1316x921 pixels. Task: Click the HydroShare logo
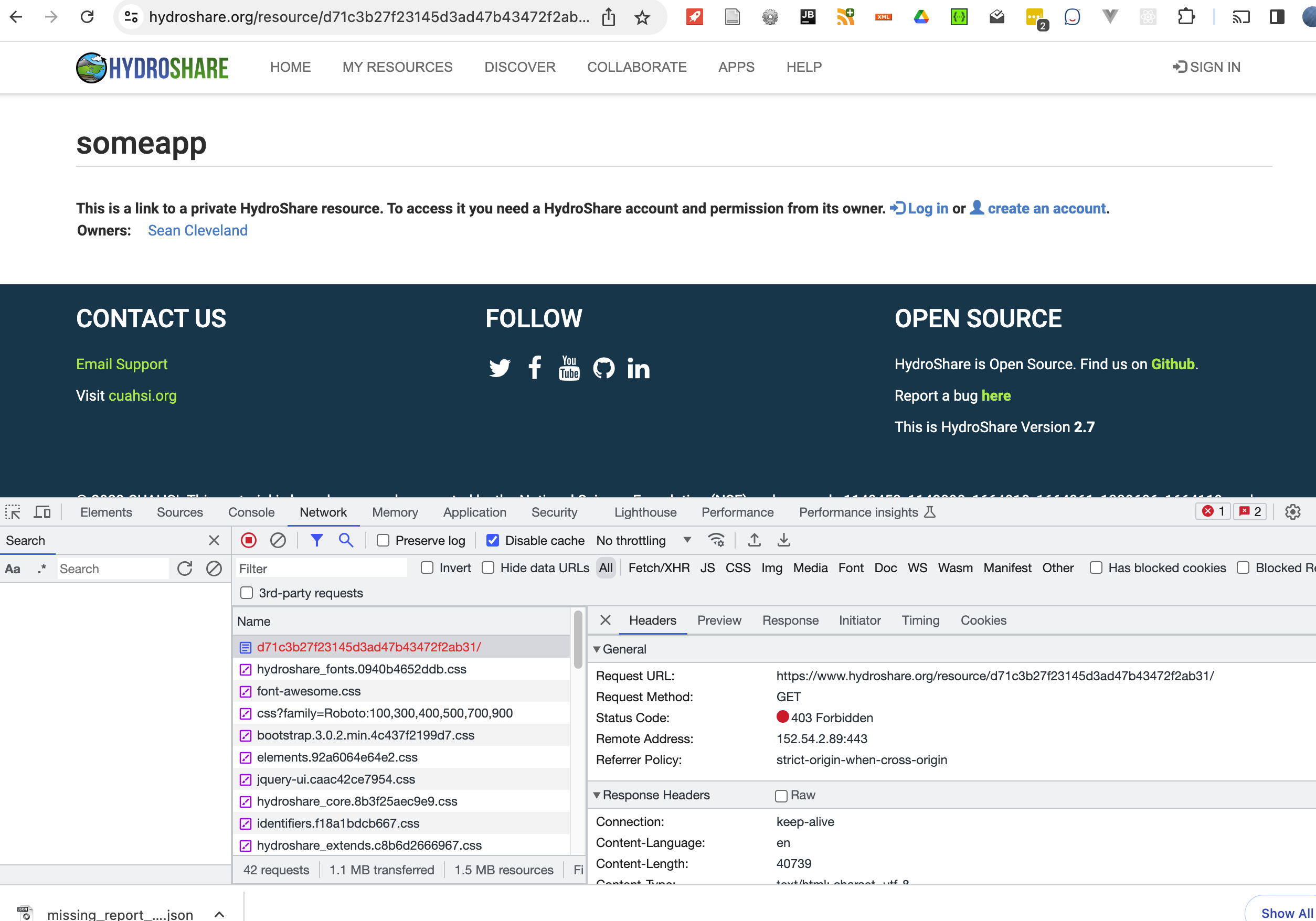153,68
